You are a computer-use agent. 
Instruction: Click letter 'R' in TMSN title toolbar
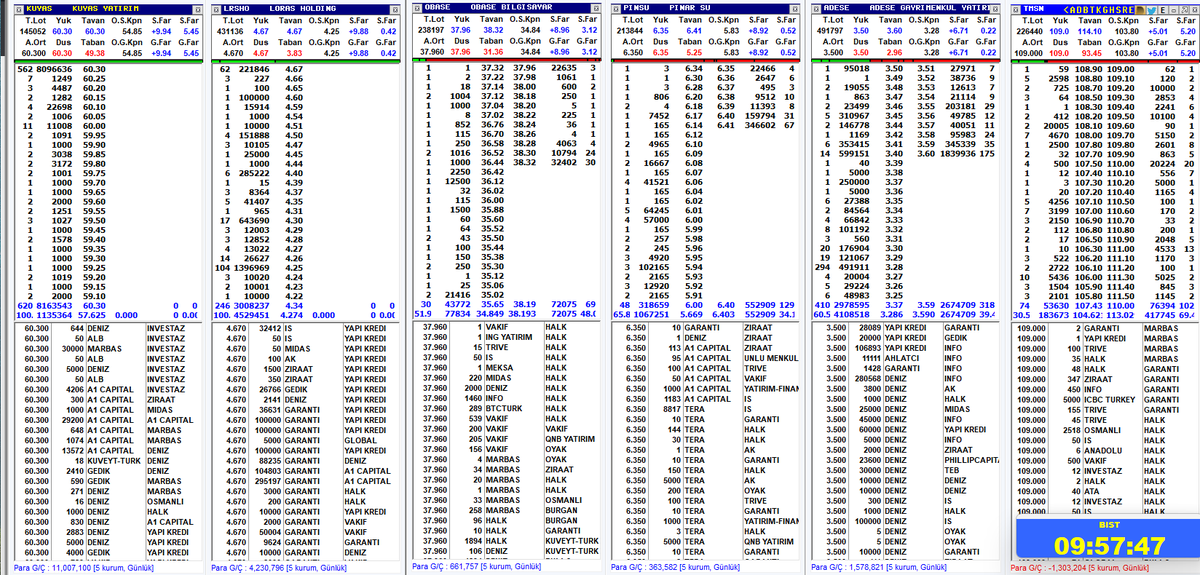tap(1126, 10)
